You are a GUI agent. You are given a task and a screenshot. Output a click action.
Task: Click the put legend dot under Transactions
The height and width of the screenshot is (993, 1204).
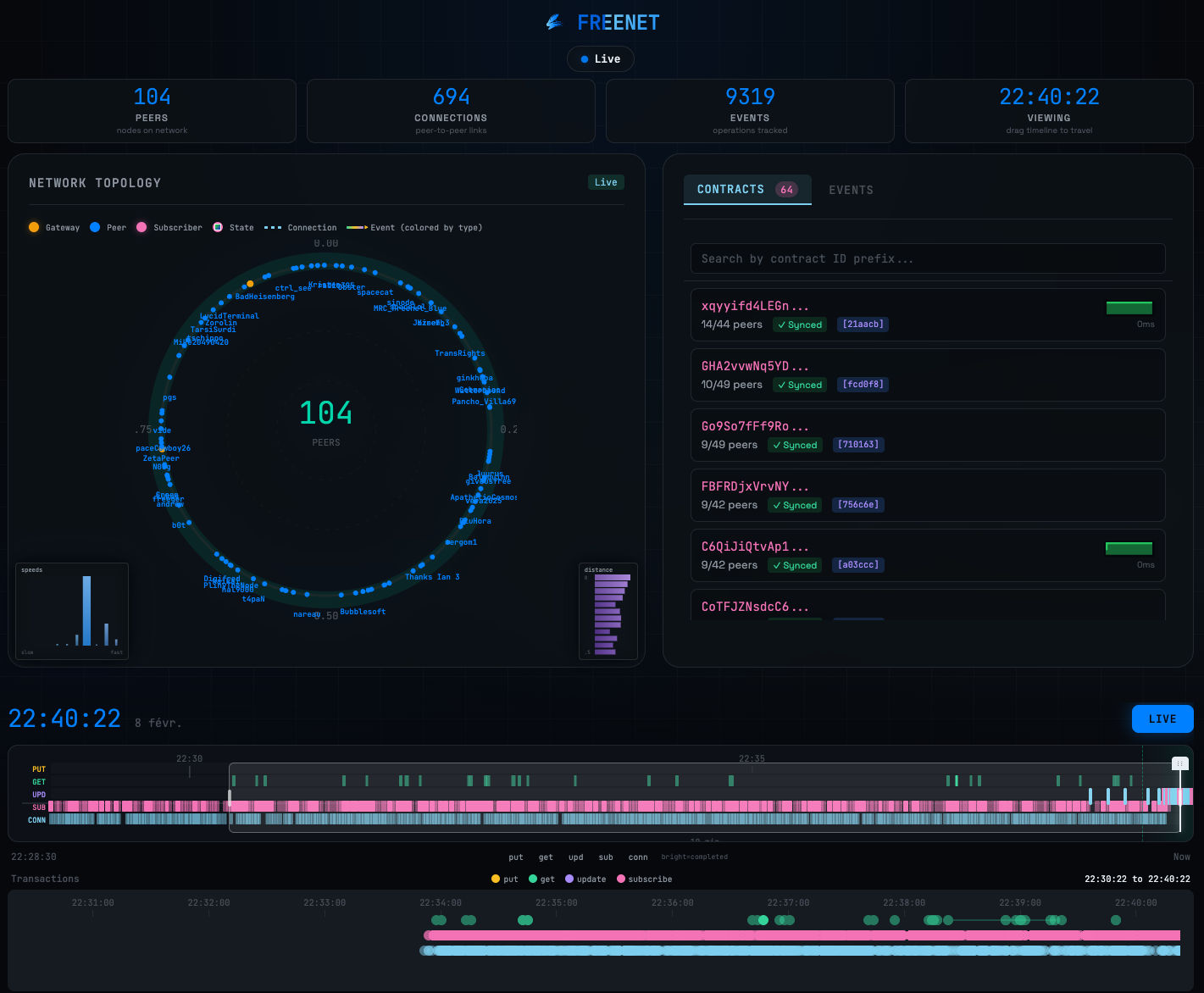pos(494,879)
